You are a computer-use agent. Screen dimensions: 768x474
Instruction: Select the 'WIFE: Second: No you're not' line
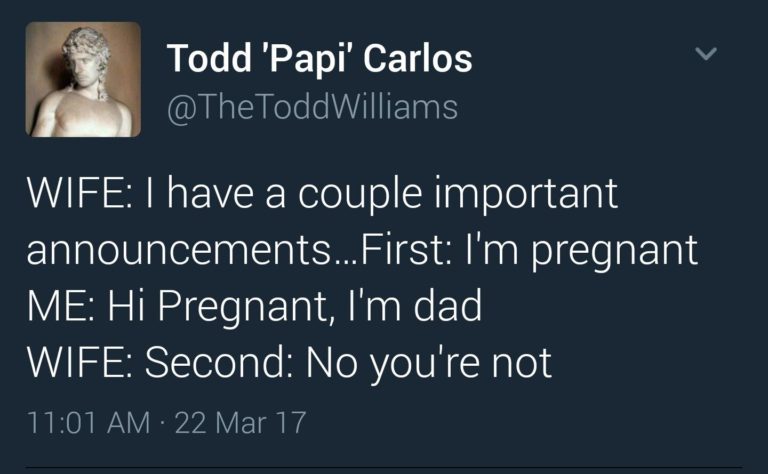click(x=289, y=363)
